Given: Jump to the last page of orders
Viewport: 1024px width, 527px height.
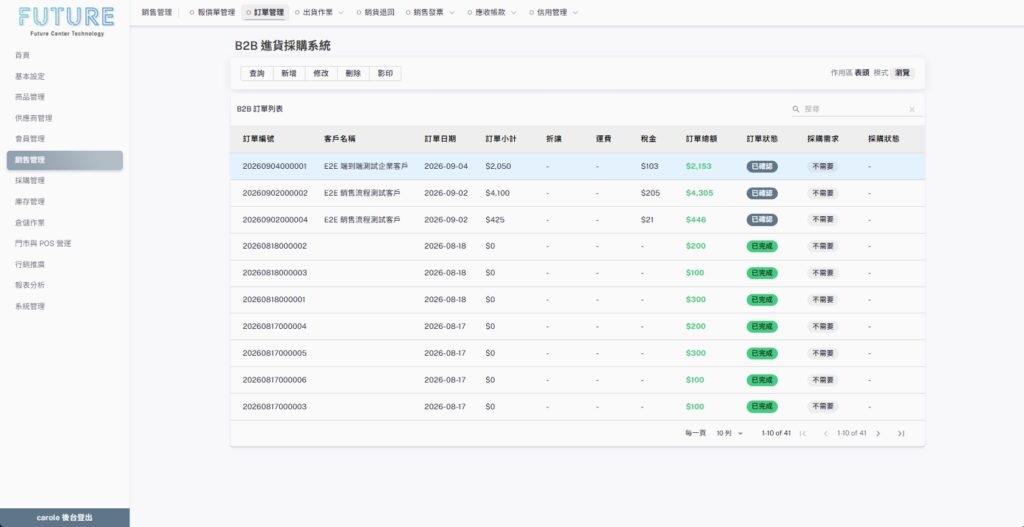Looking at the screenshot, I should point(901,434).
